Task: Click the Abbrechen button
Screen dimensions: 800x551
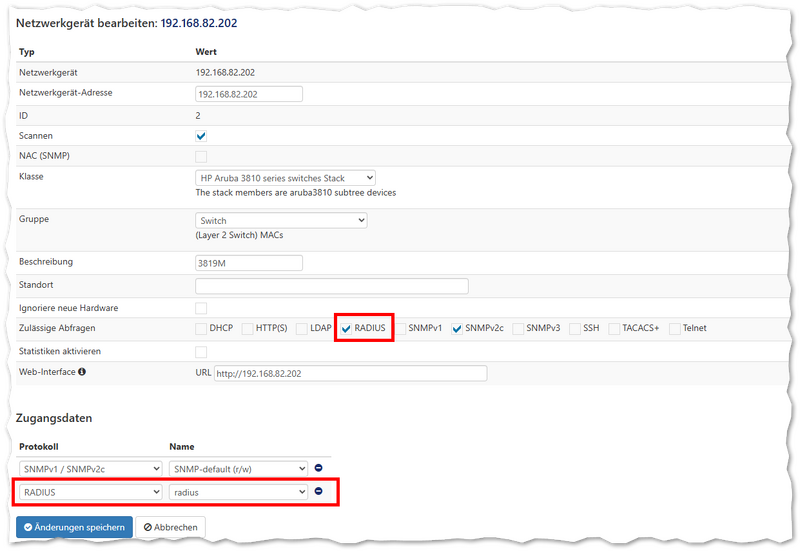Action: 170,527
